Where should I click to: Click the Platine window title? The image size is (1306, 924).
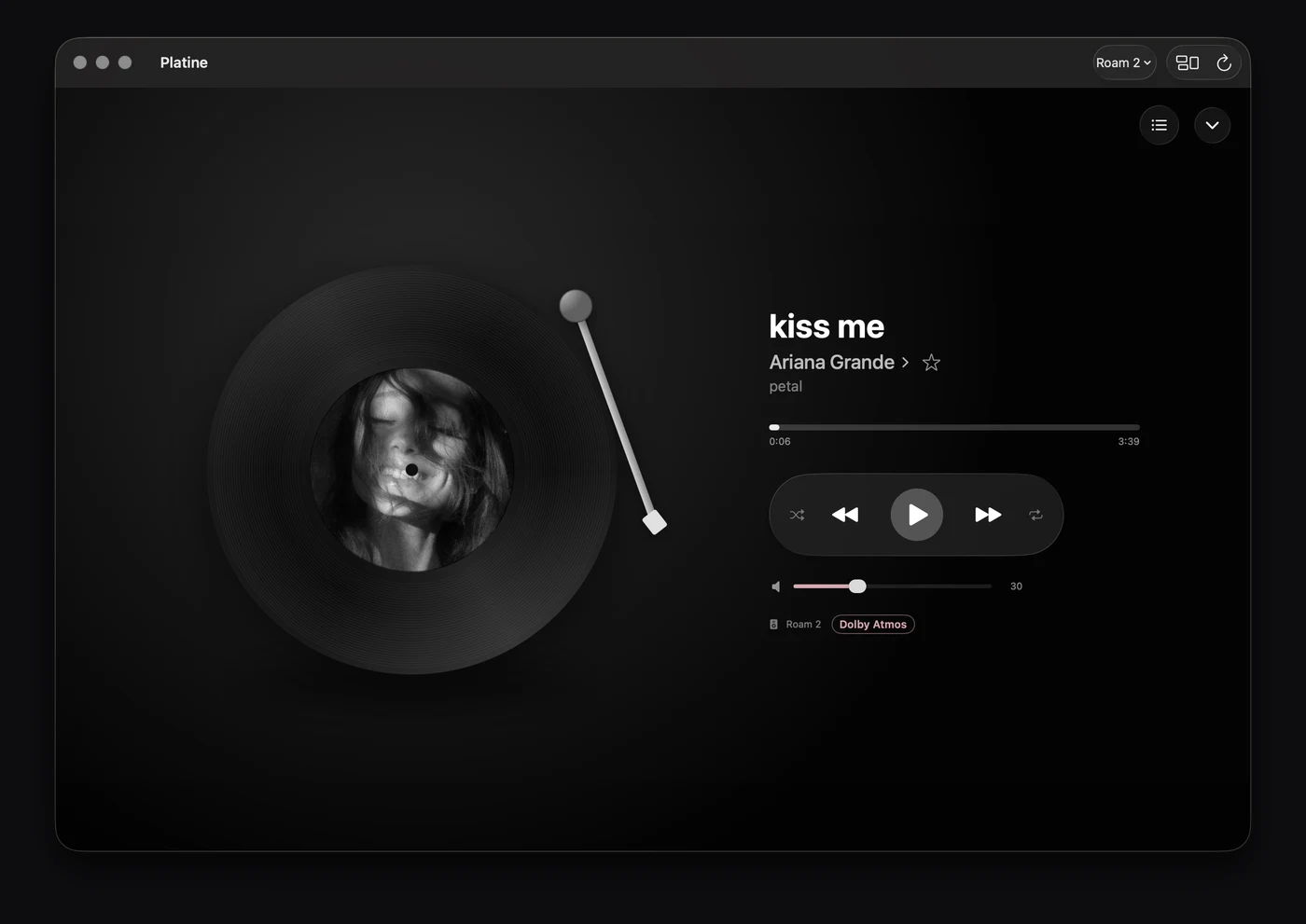184,62
